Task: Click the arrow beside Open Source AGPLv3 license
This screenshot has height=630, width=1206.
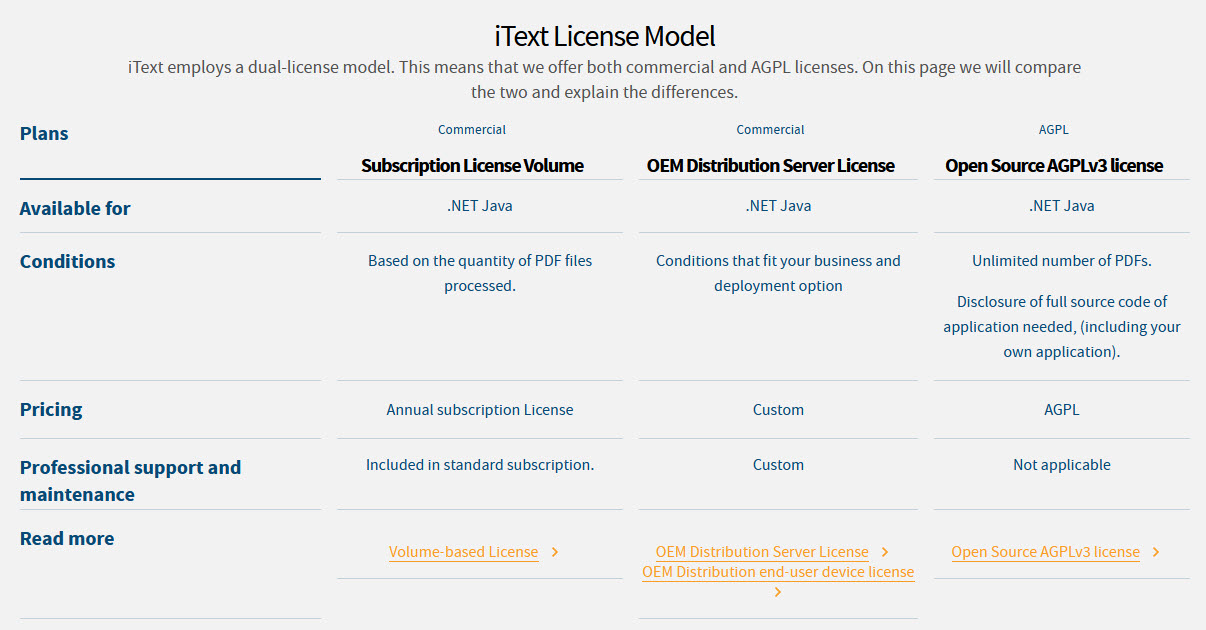Action: coord(1156,551)
